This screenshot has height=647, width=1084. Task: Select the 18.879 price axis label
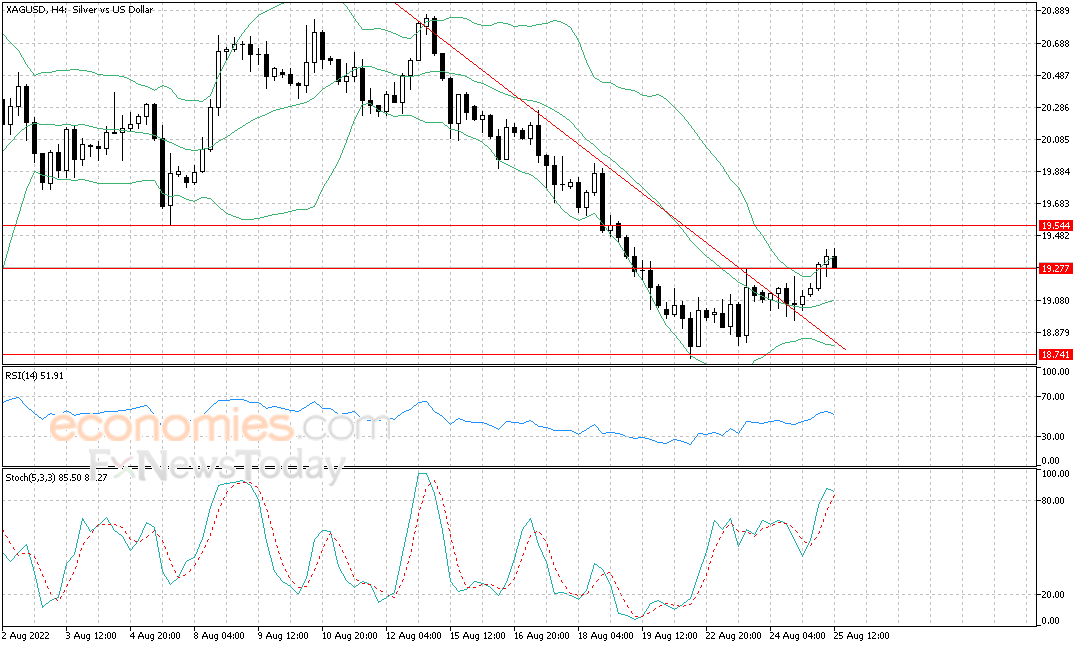pyautogui.click(x=1056, y=333)
